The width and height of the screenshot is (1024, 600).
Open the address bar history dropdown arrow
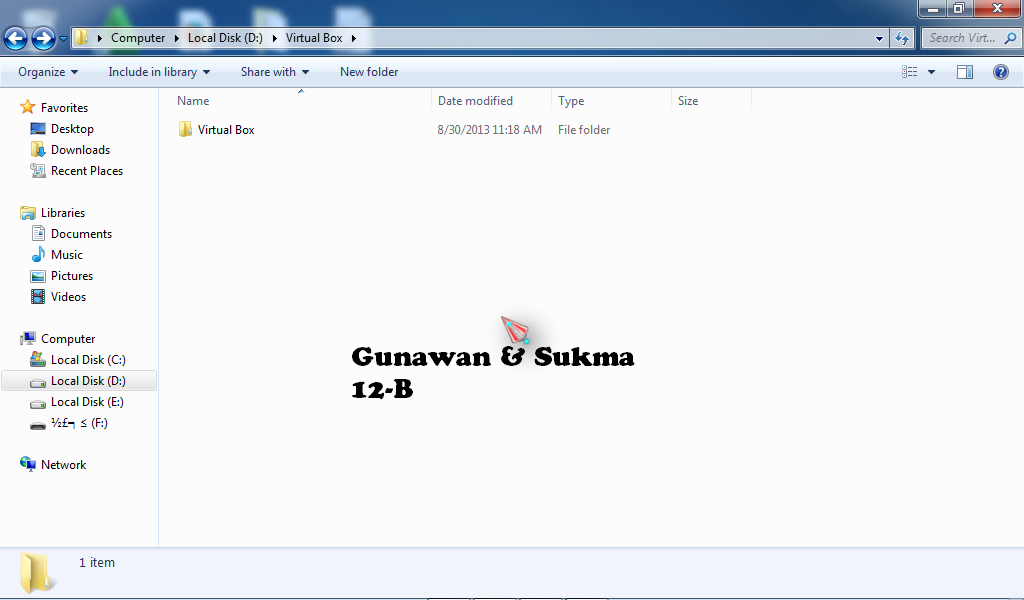(x=877, y=37)
